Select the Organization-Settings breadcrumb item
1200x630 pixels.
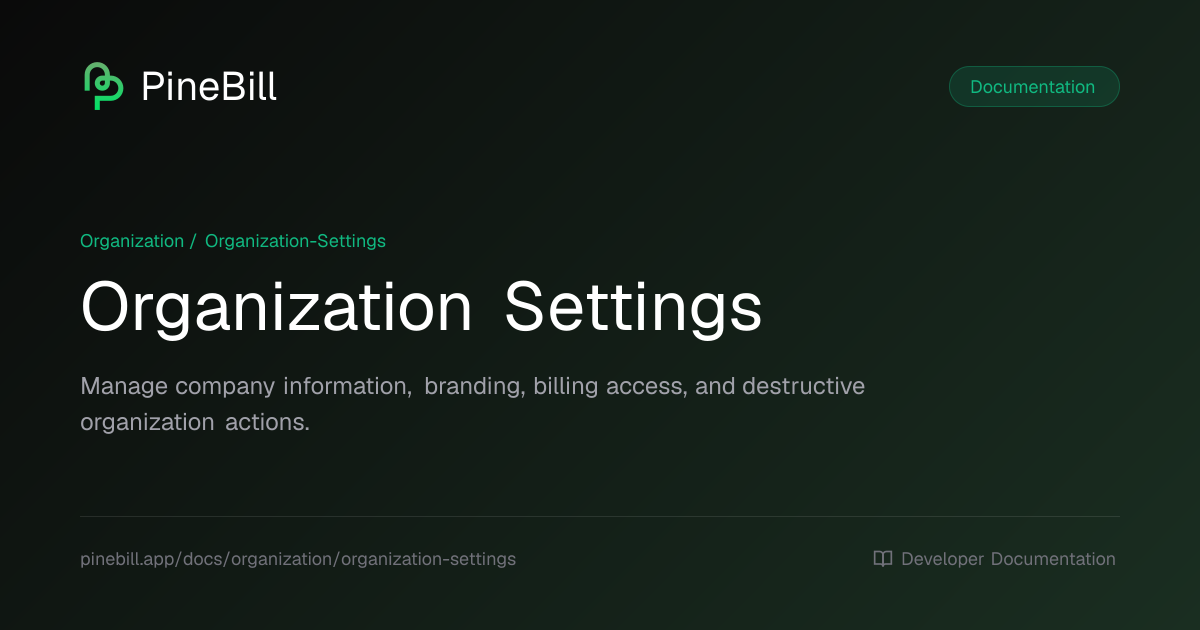295,241
